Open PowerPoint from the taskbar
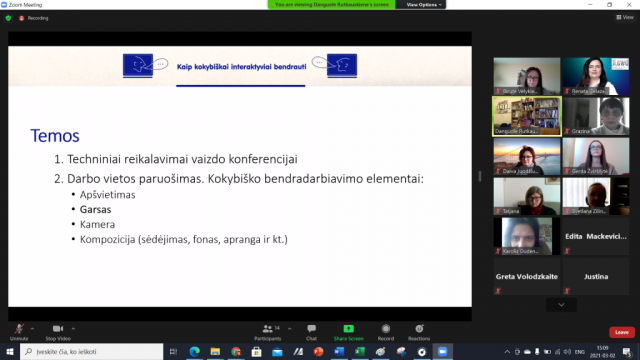The height and width of the screenshot is (360, 640). [318, 351]
